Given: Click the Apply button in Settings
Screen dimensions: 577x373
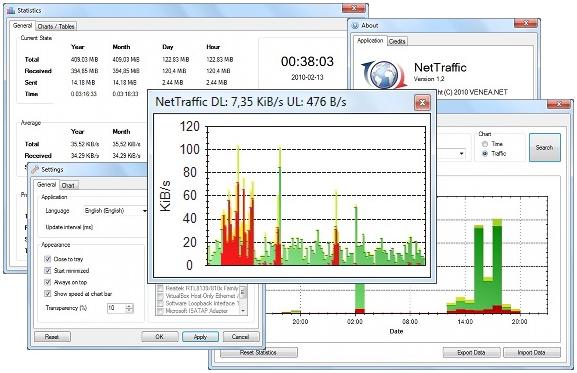Looking at the screenshot, I should point(200,337).
